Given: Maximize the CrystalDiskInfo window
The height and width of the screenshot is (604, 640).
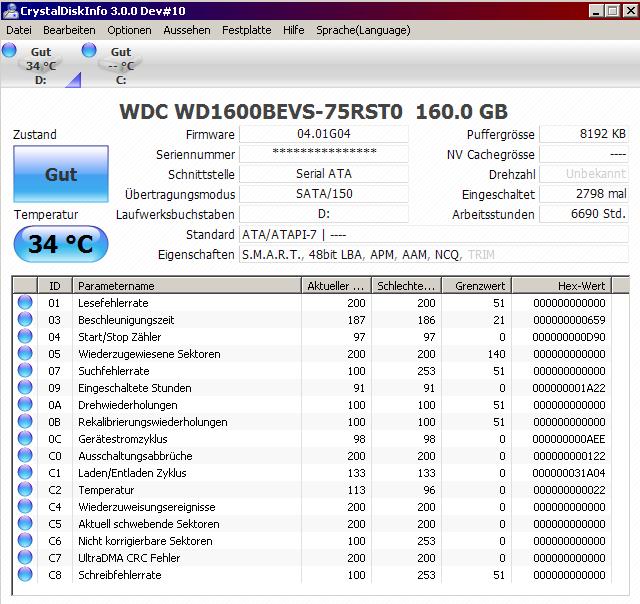Looking at the screenshot, I should [x=613, y=11].
